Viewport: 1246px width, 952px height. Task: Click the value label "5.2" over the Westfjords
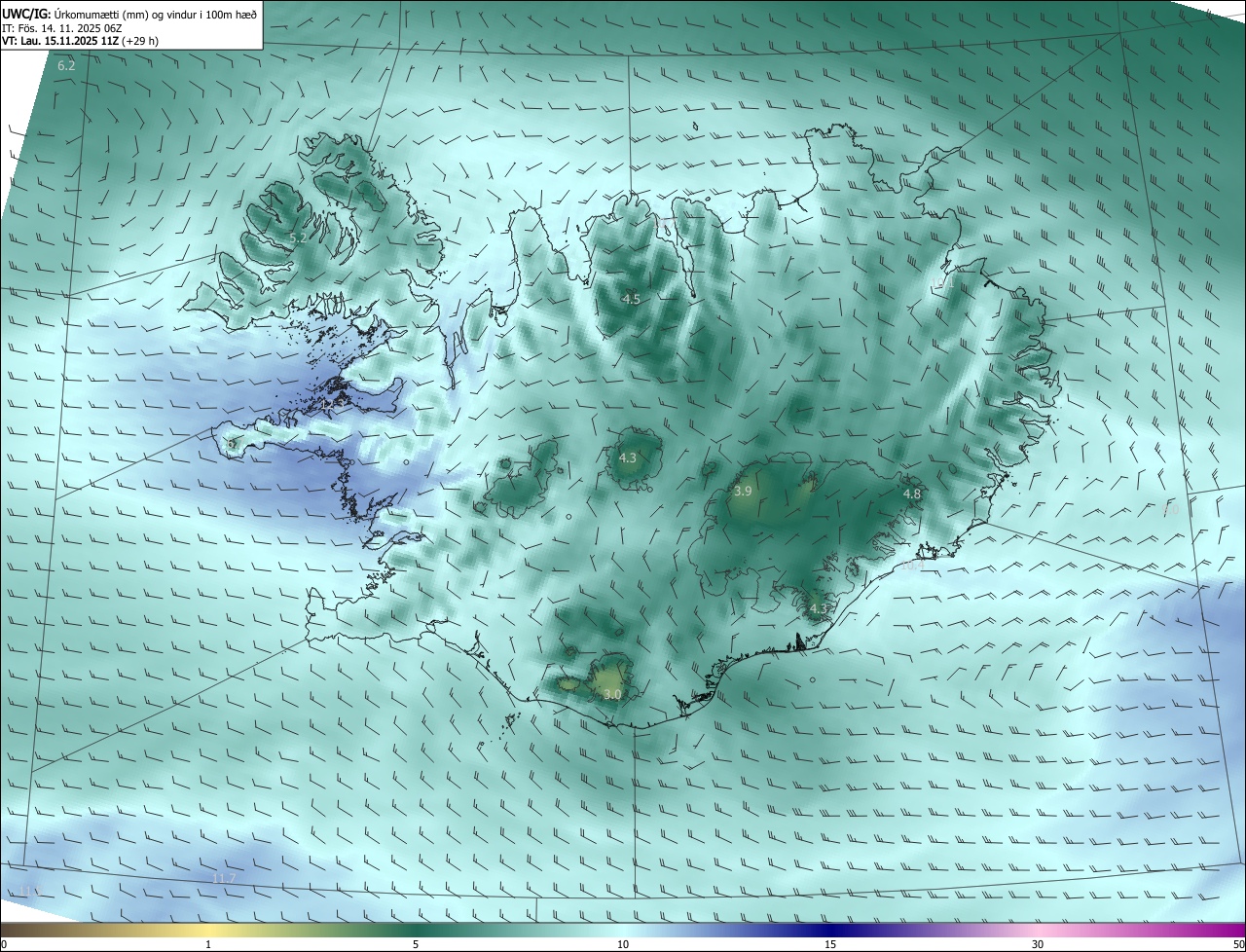coord(298,238)
